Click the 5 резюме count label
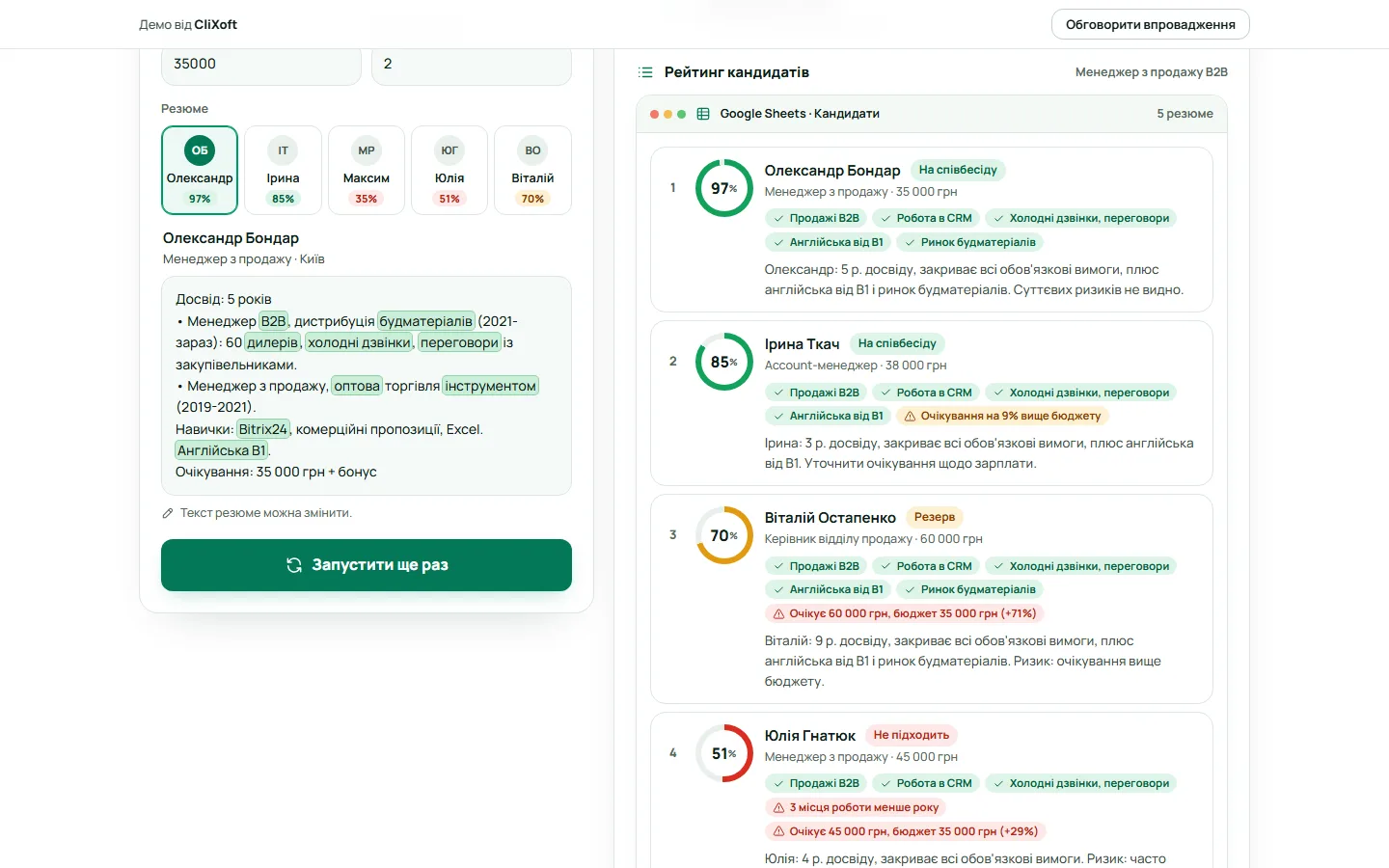Image resolution: width=1389 pixels, height=868 pixels. coord(1185,114)
